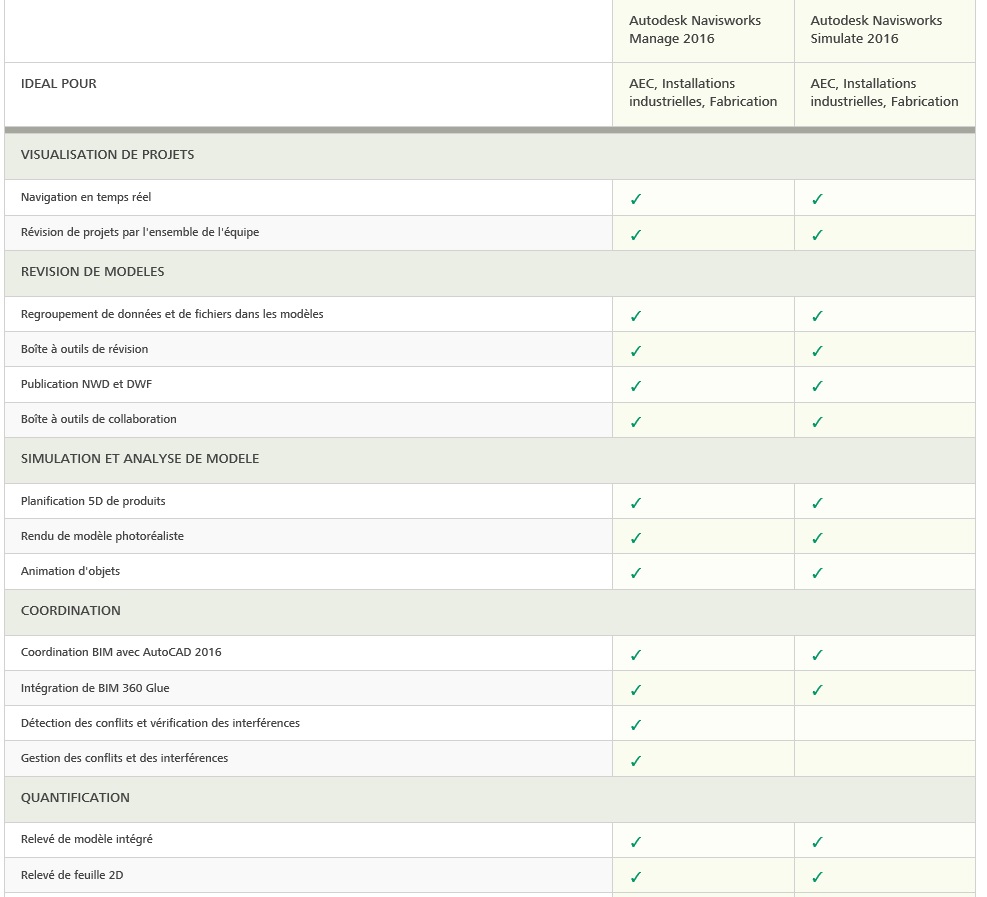The image size is (987, 897).
Task: Select Manage checkmark for Détection des conflits row
Action: (636, 725)
